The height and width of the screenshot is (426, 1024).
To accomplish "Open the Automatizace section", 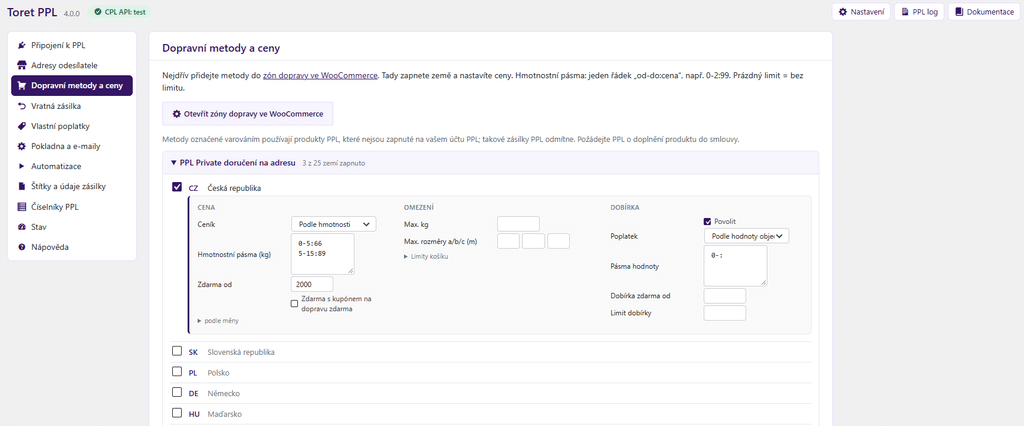I will click(x=72, y=167).
